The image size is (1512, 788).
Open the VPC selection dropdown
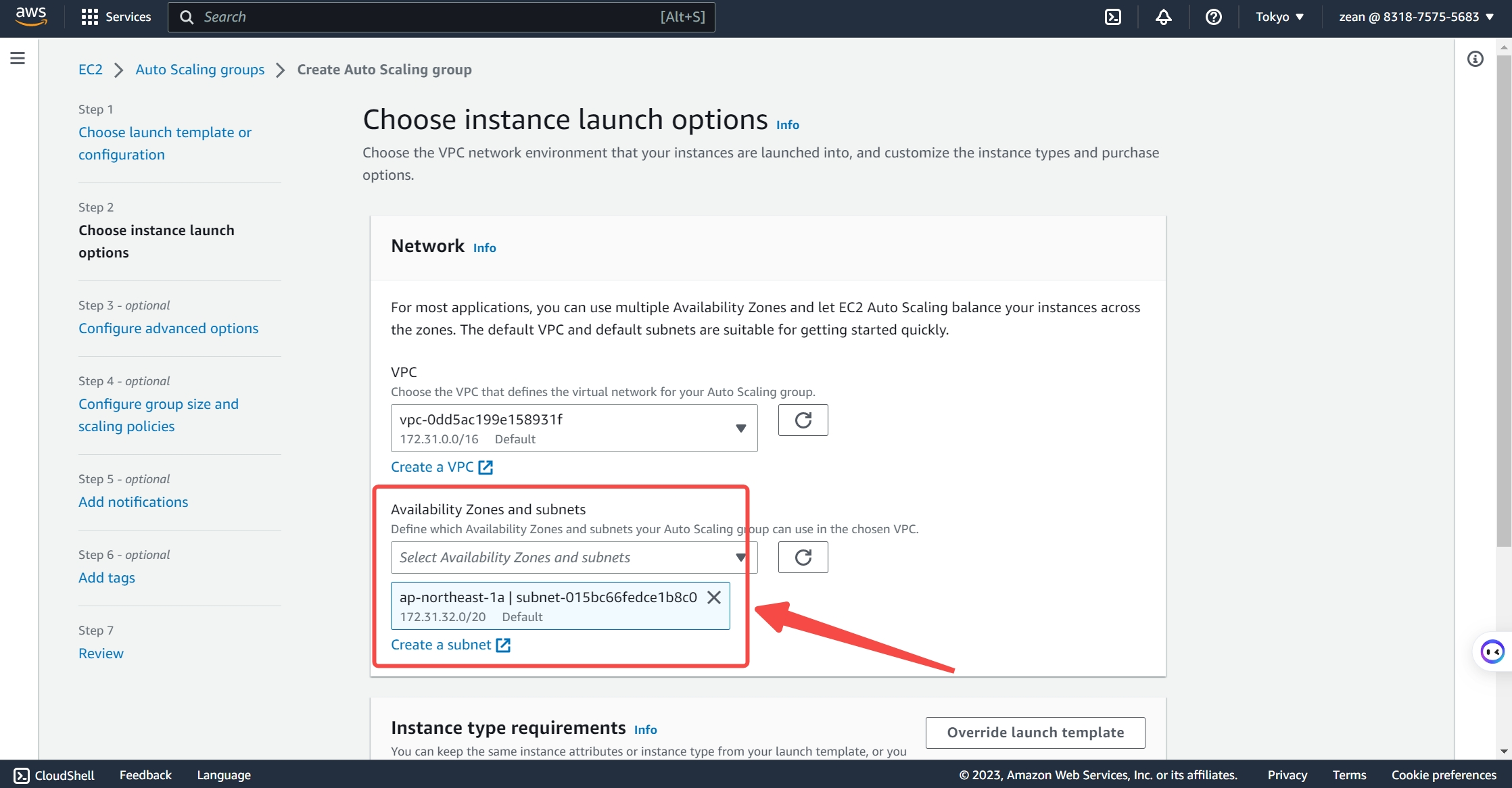tap(574, 428)
